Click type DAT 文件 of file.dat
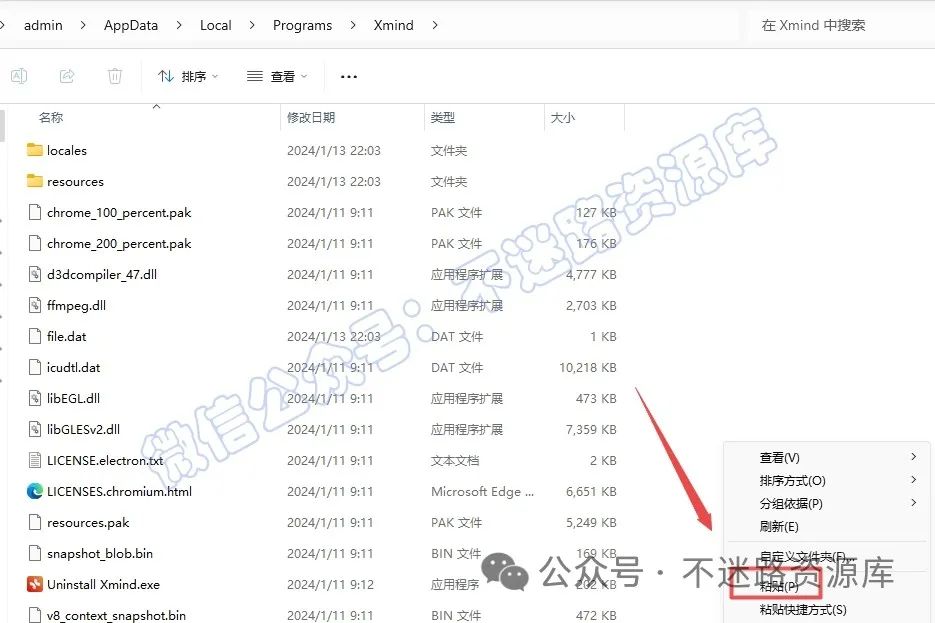 (x=457, y=336)
